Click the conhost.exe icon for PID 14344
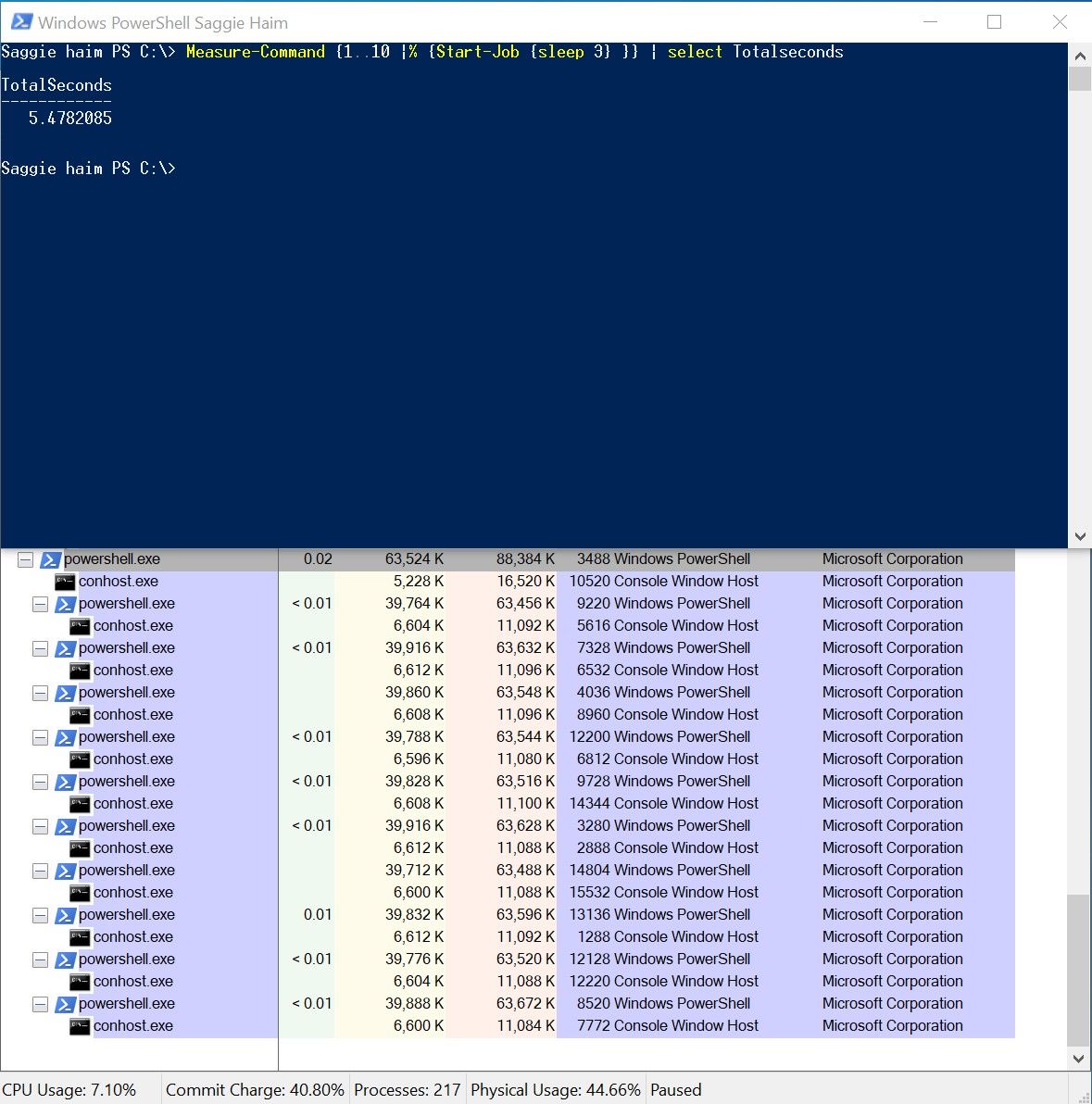This screenshot has height=1104, width=1092. 80,804
